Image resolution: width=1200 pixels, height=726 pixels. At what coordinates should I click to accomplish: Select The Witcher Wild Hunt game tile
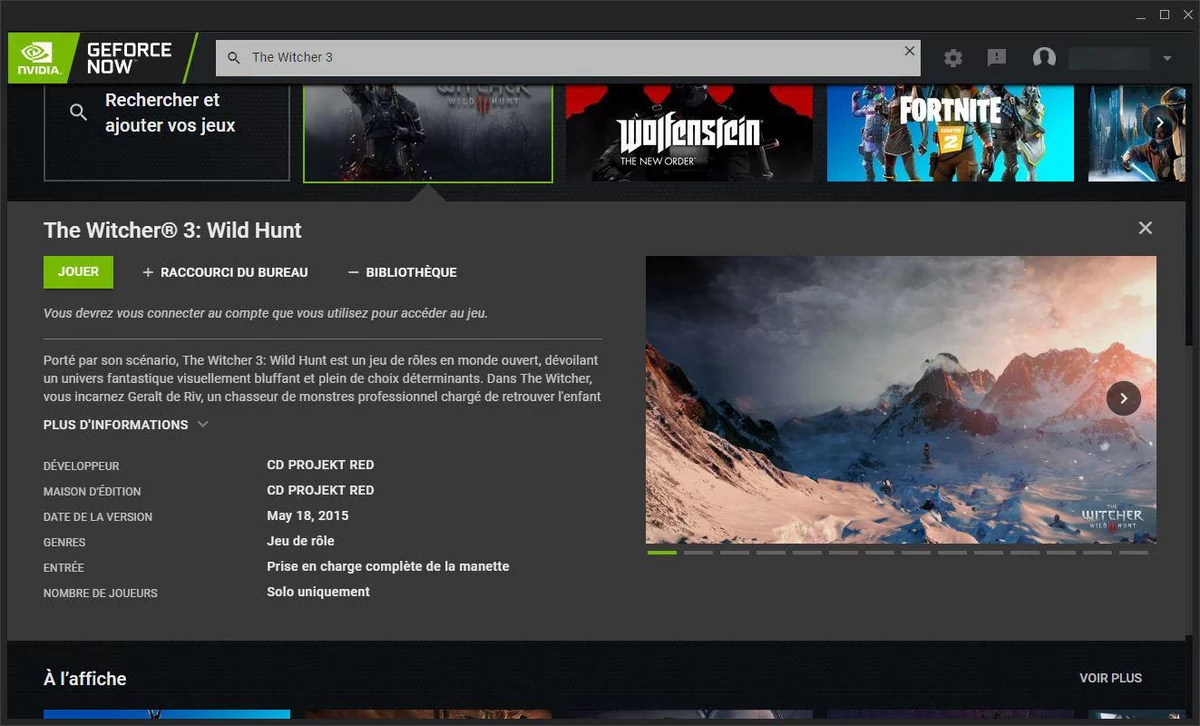428,133
